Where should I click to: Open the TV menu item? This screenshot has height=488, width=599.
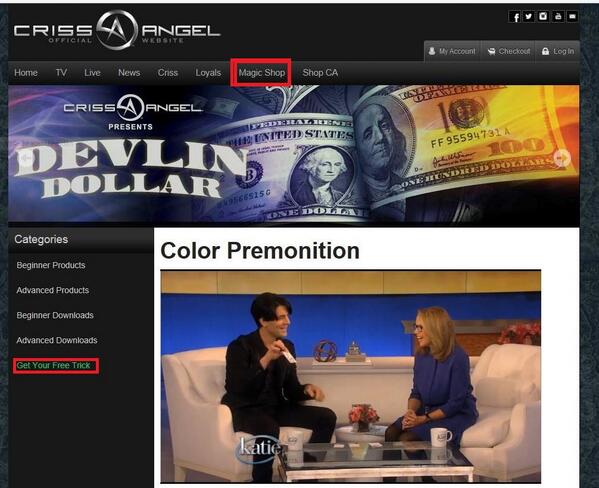pos(61,73)
